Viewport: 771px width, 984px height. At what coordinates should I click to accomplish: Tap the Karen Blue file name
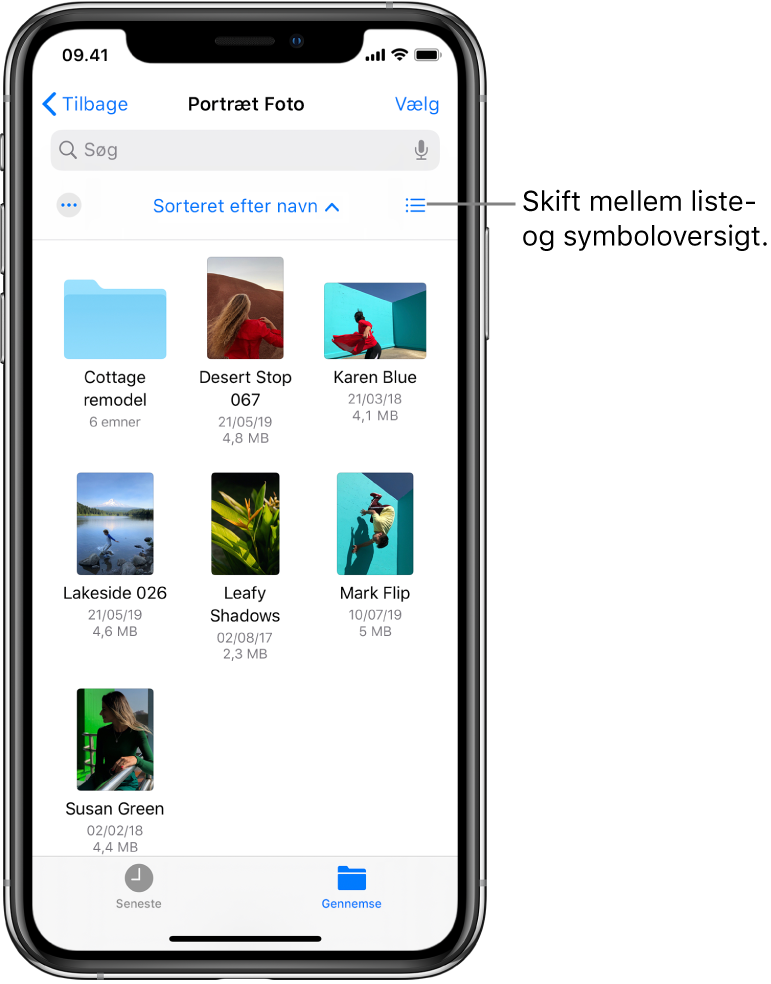click(375, 377)
